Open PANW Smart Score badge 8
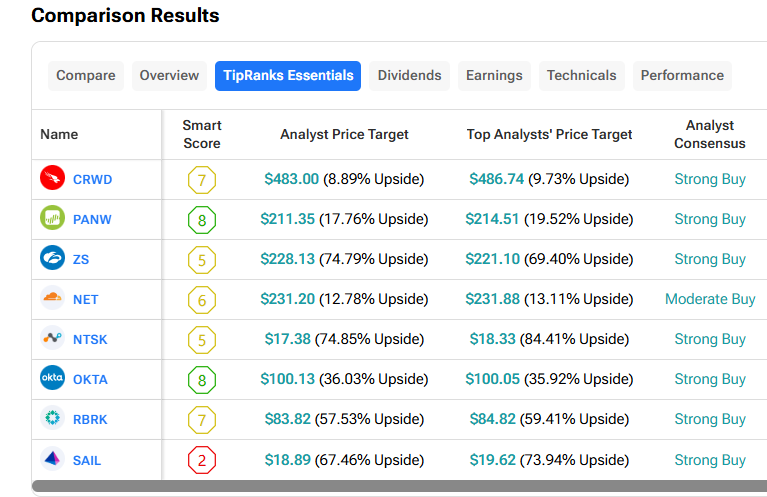 click(x=202, y=220)
